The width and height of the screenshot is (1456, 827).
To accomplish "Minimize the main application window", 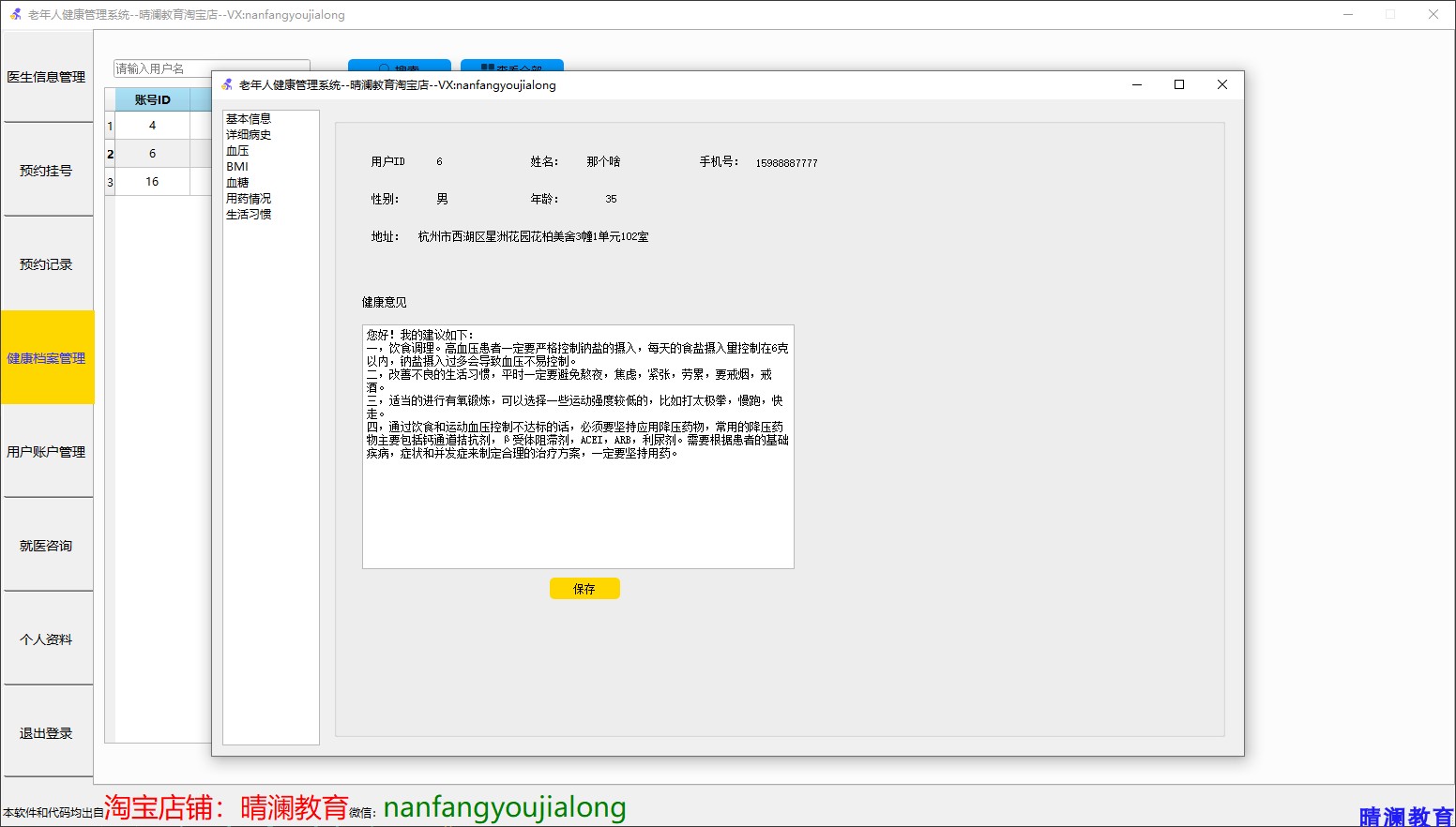I will pos(1348,14).
